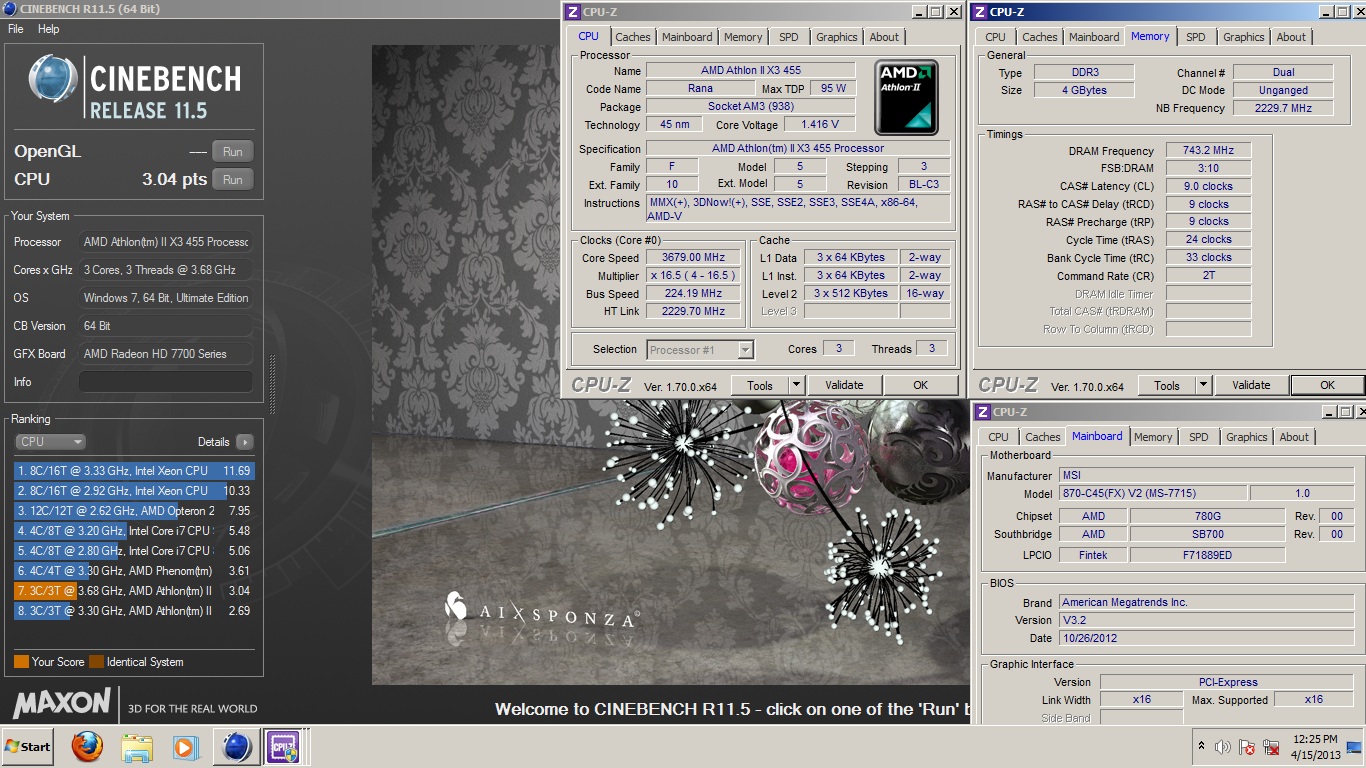This screenshot has width=1366, height=768.
Task: Open the CPU ranking type dropdown
Action: point(50,442)
